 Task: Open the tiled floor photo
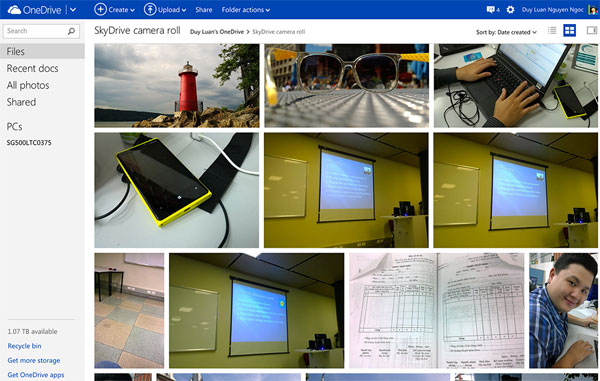129,311
